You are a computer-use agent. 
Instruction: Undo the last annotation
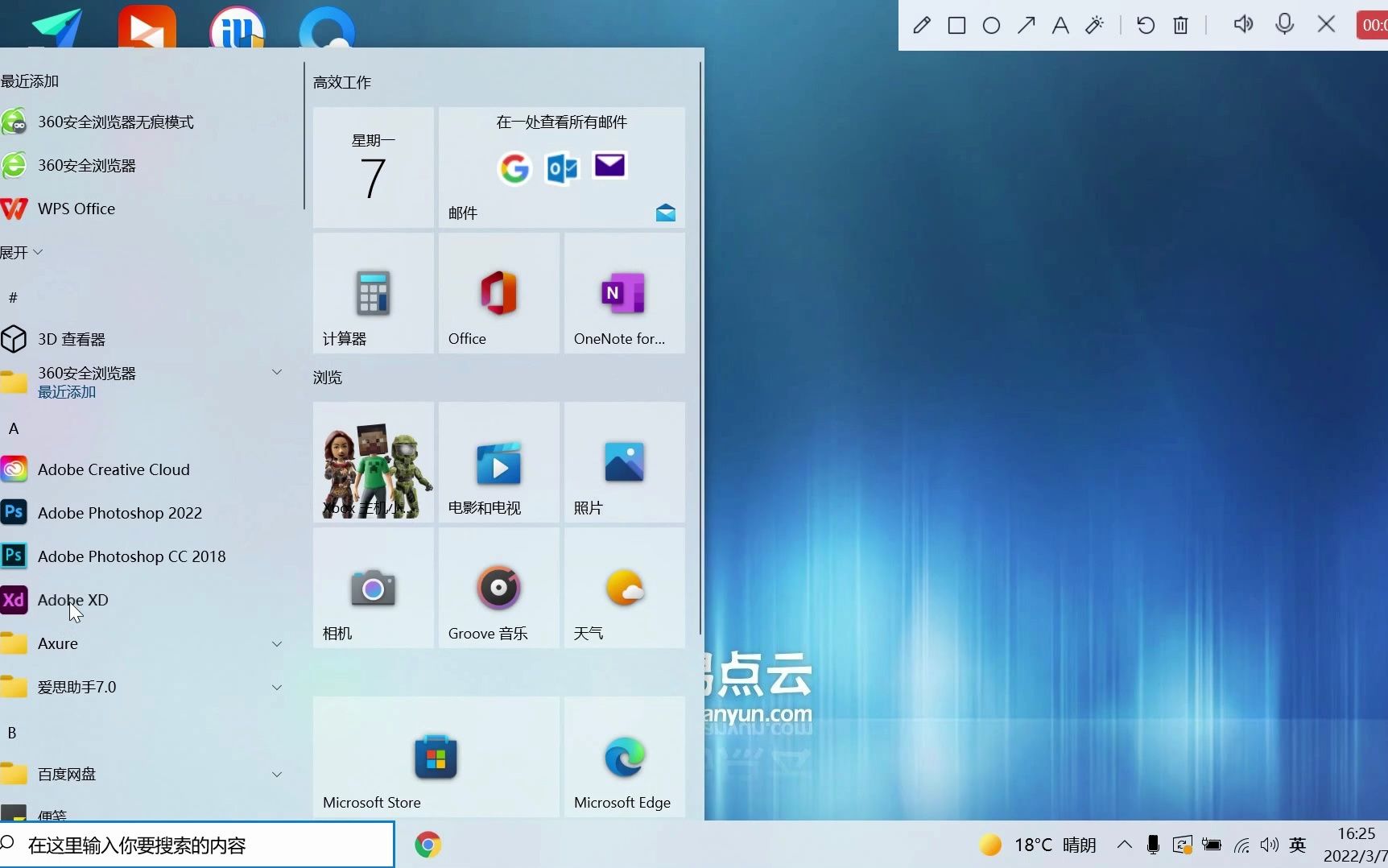click(1146, 26)
